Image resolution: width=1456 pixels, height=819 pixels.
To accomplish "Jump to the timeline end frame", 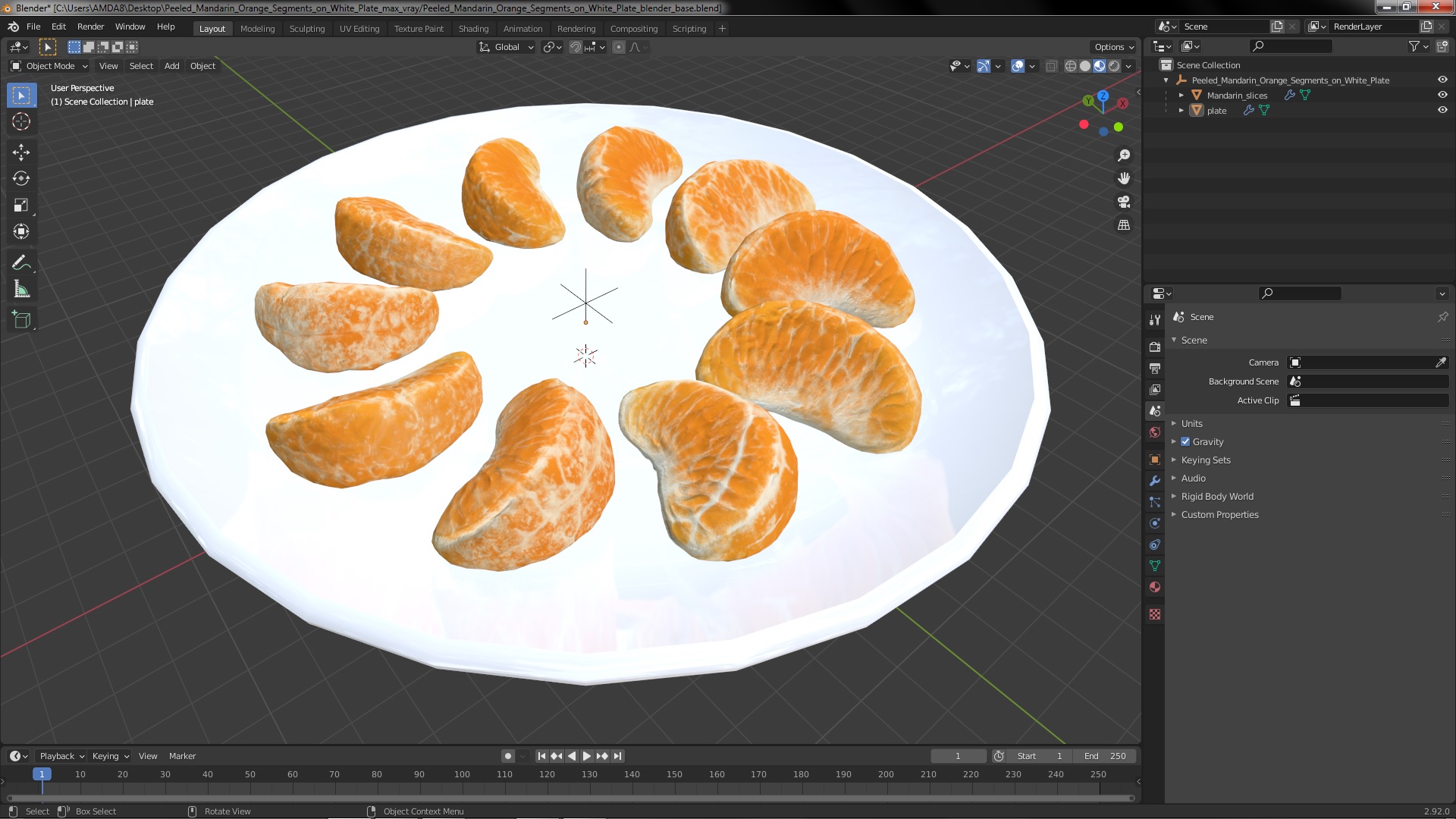I will point(617,756).
